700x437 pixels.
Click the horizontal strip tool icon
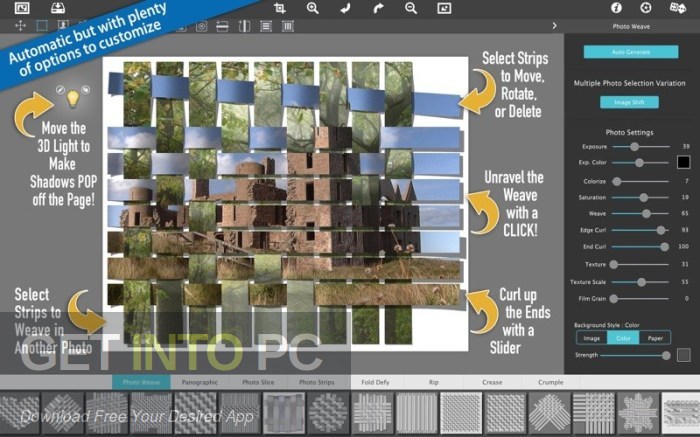click(222, 27)
